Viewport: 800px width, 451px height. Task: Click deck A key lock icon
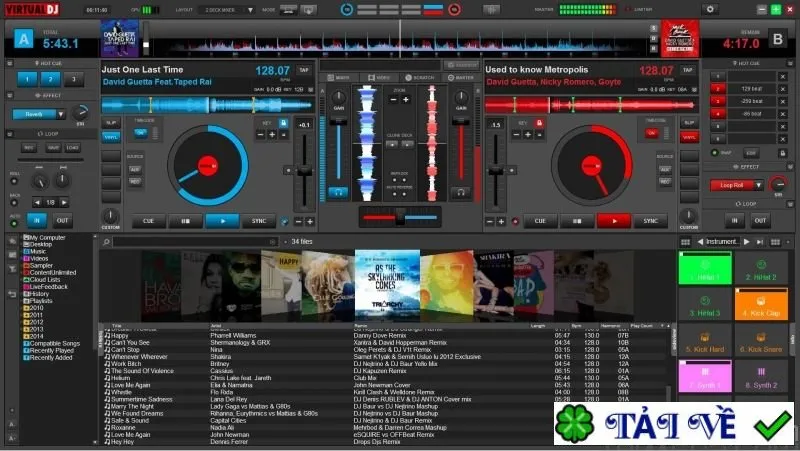[283, 123]
